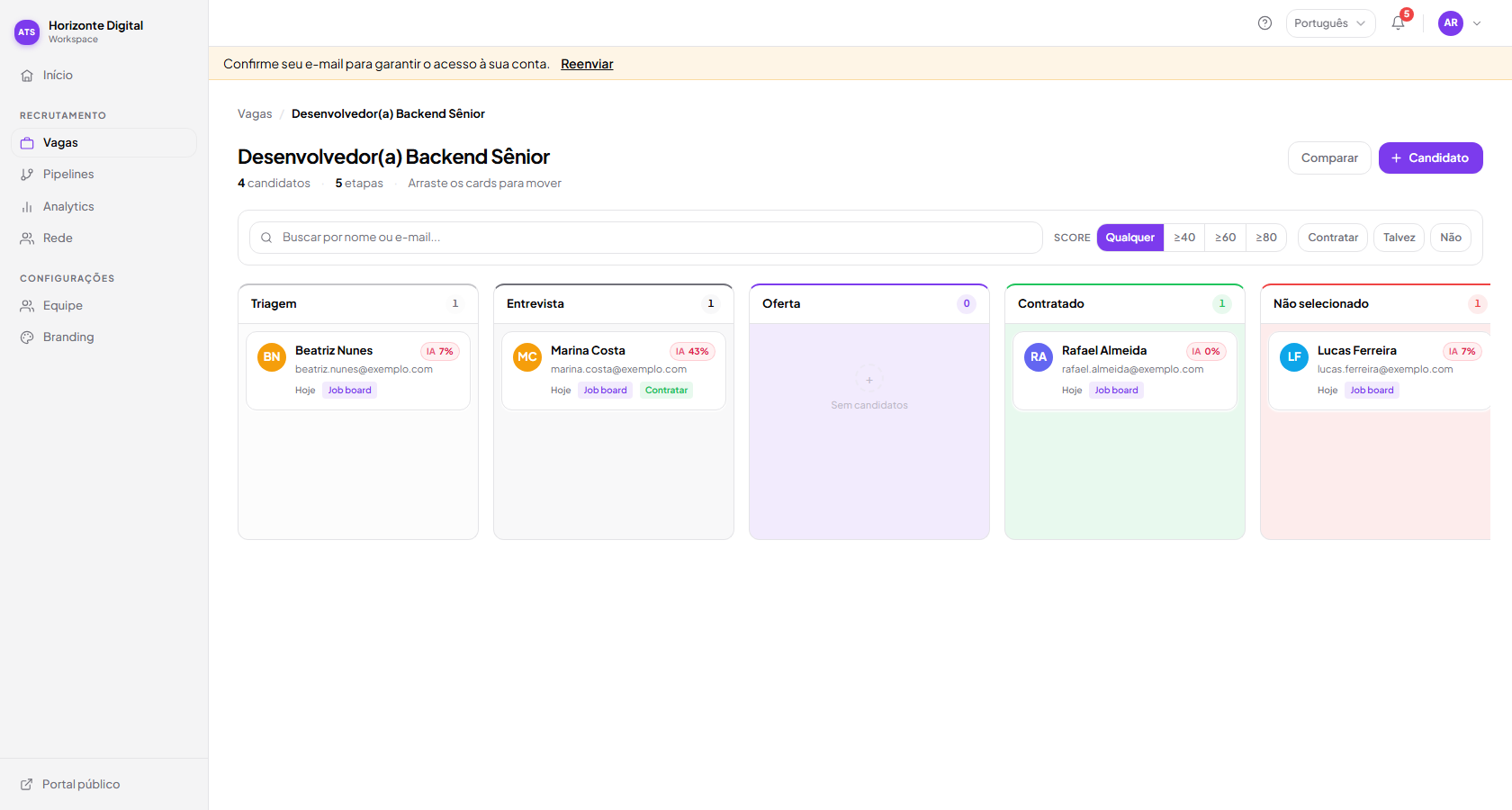This screenshot has width=1512, height=810.
Task: Click marina.costa@exemplo.com email
Action: pyautogui.click(x=618, y=369)
